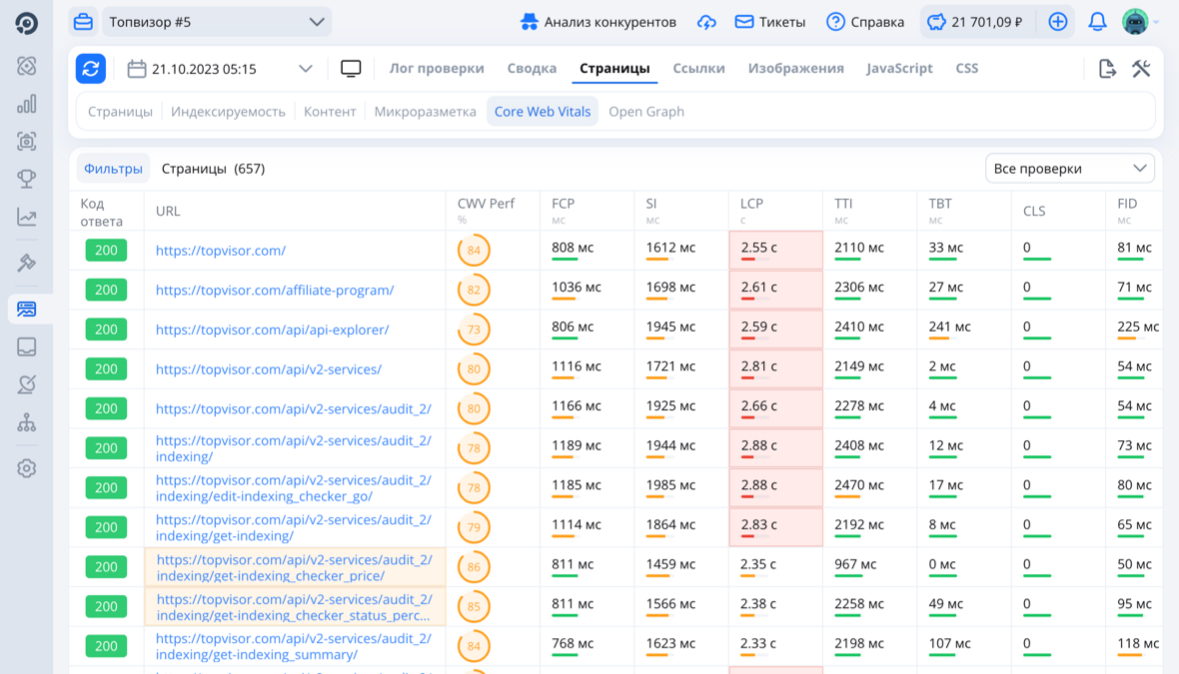Select the Индексируемость sub-tab
This screenshot has width=1179, height=674.
[228, 112]
